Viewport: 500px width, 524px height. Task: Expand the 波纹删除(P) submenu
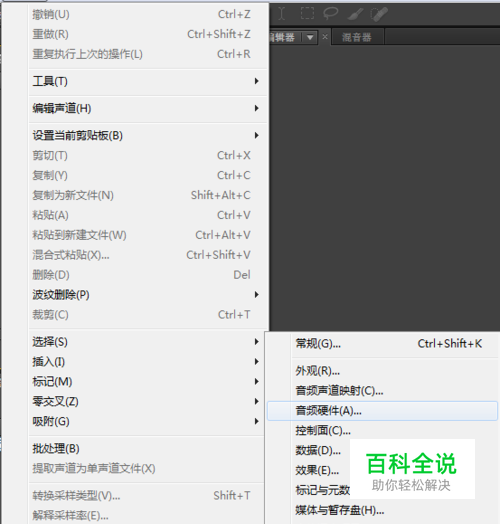coord(148,295)
